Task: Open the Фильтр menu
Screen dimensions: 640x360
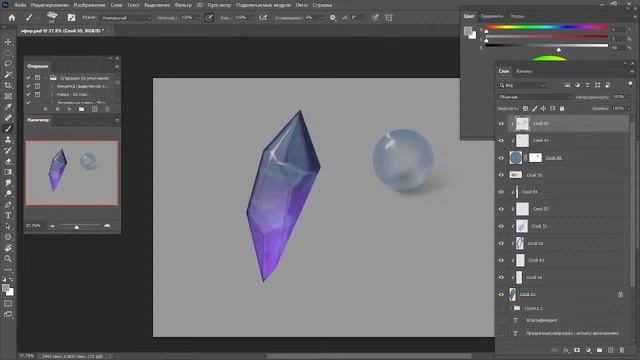Action: click(183, 5)
